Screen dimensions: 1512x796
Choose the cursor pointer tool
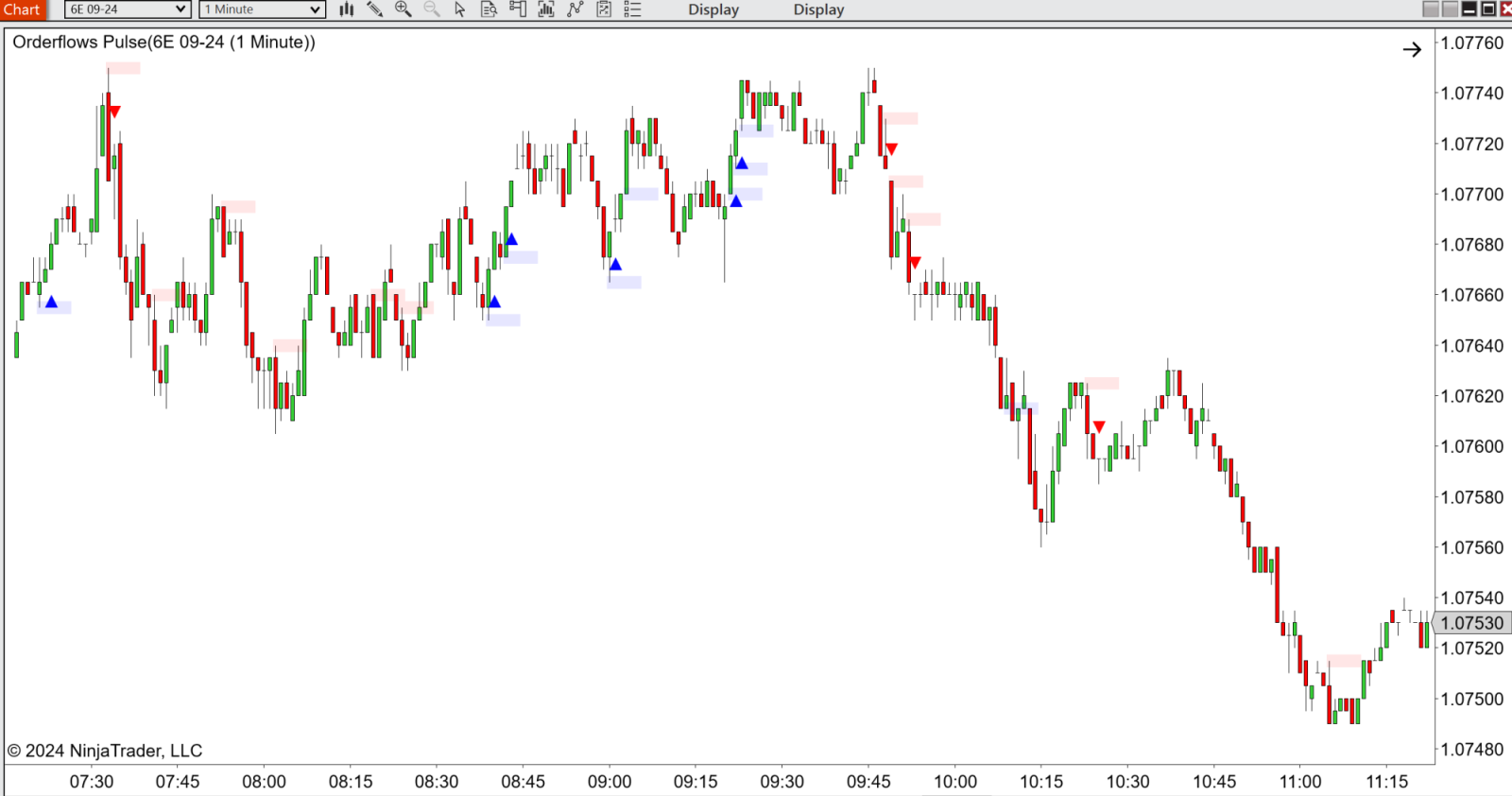tap(460, 9)
